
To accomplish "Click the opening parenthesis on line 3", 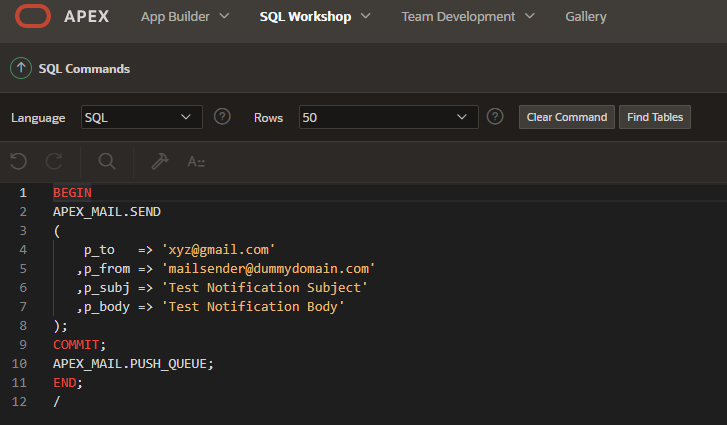I will 57,231.
